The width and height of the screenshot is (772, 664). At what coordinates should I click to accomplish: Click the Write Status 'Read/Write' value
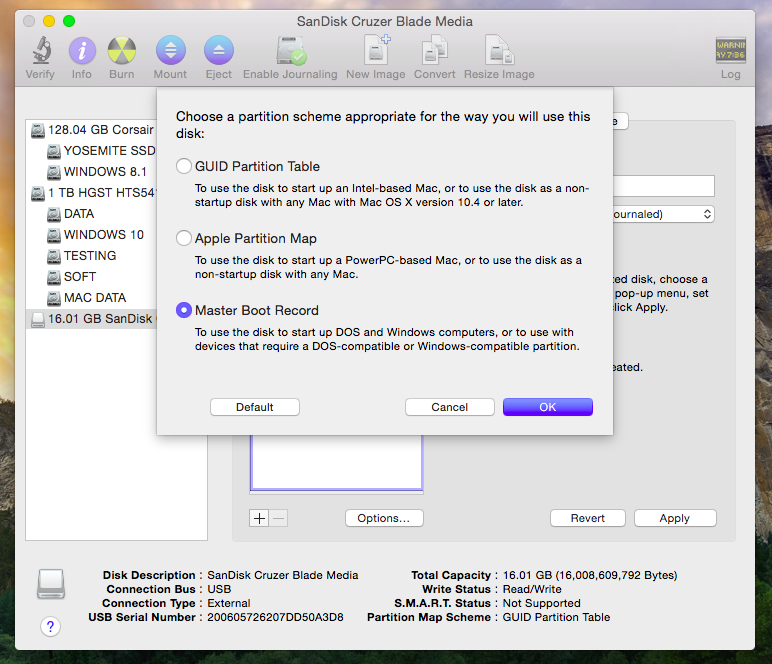click(x=532, y=589)
